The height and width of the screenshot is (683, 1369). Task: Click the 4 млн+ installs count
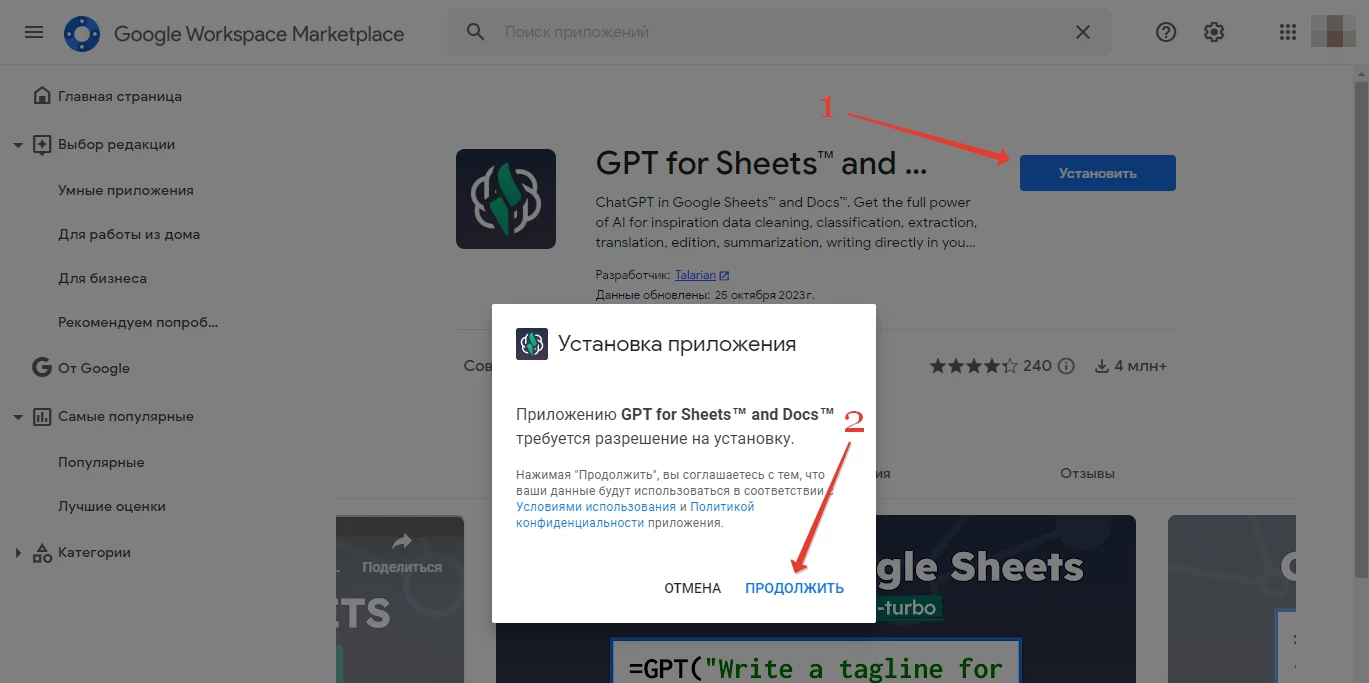click(1141, 366)
